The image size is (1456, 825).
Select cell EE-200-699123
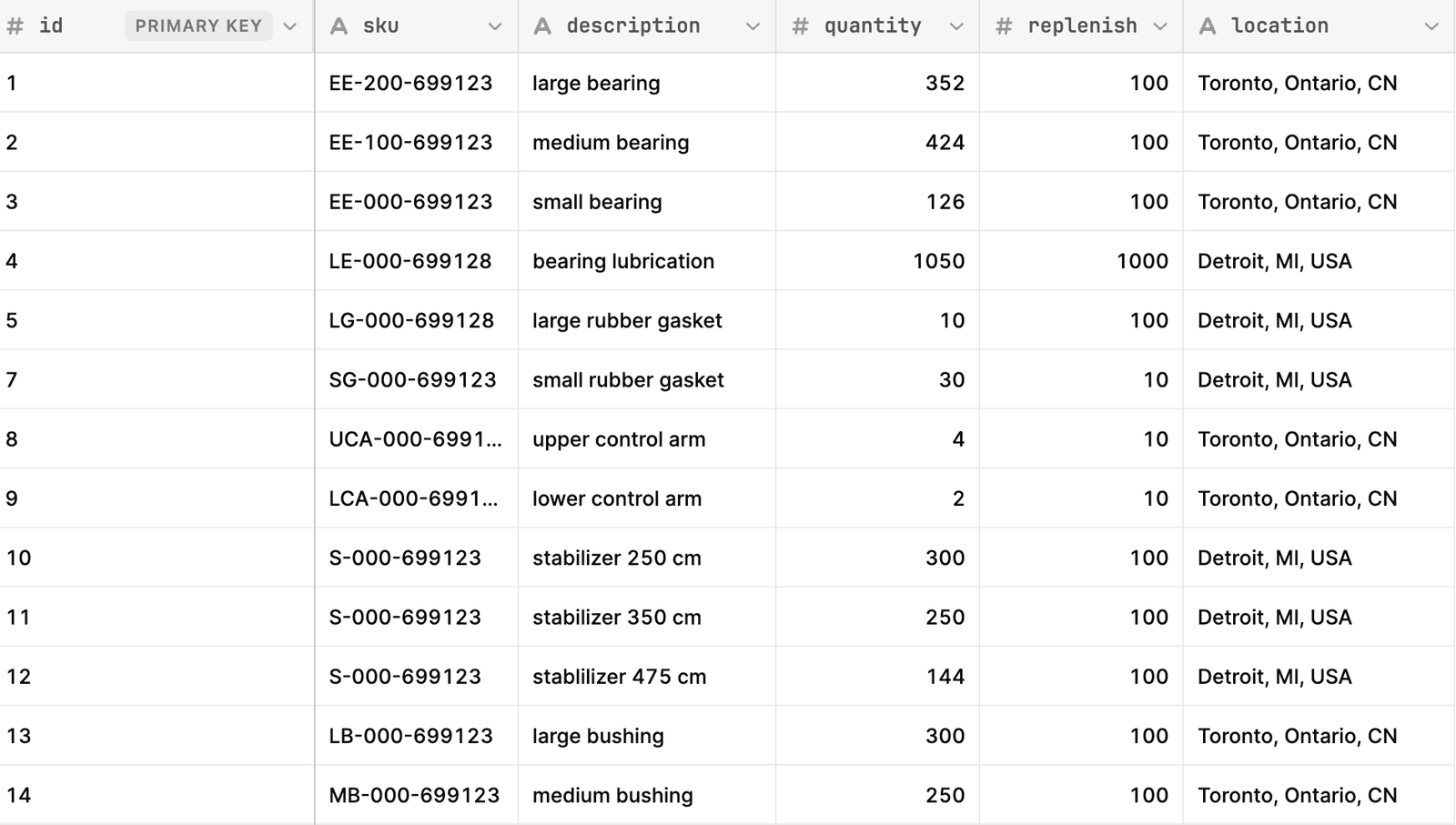[417, 83]
